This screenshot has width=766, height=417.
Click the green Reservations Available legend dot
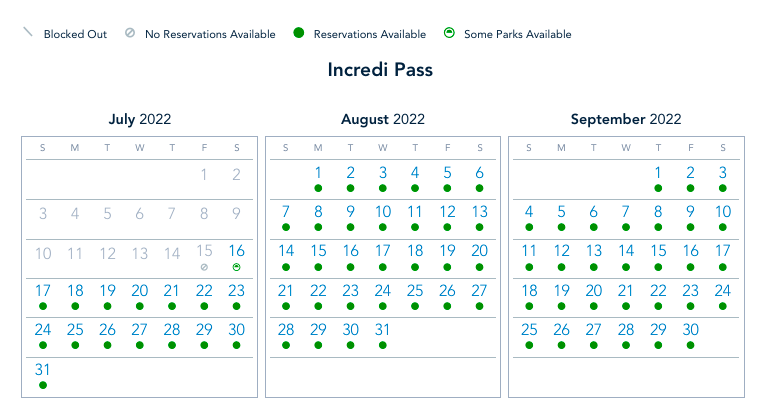(x=298, y=34)
